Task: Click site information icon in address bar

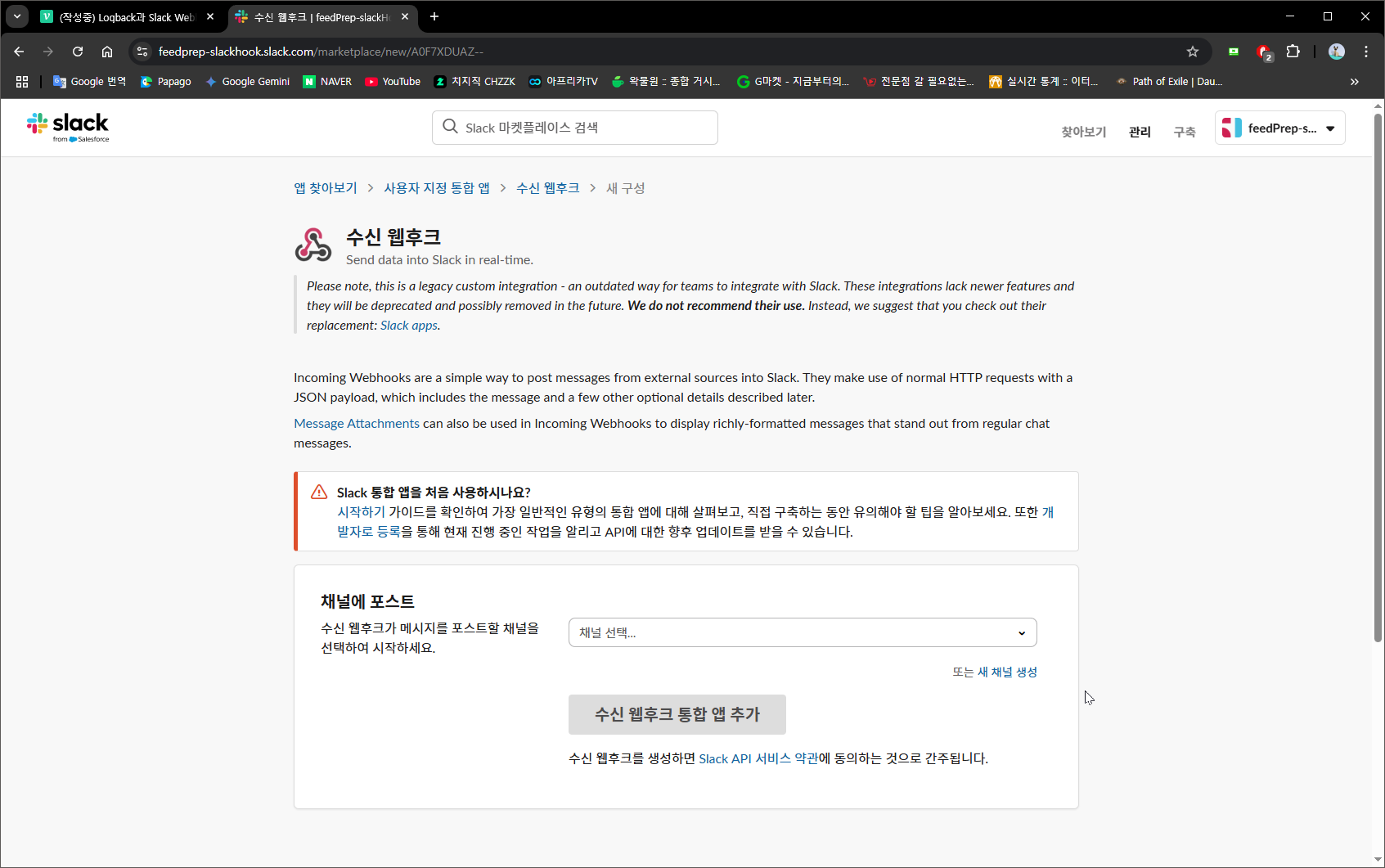Action: (142, 52)
